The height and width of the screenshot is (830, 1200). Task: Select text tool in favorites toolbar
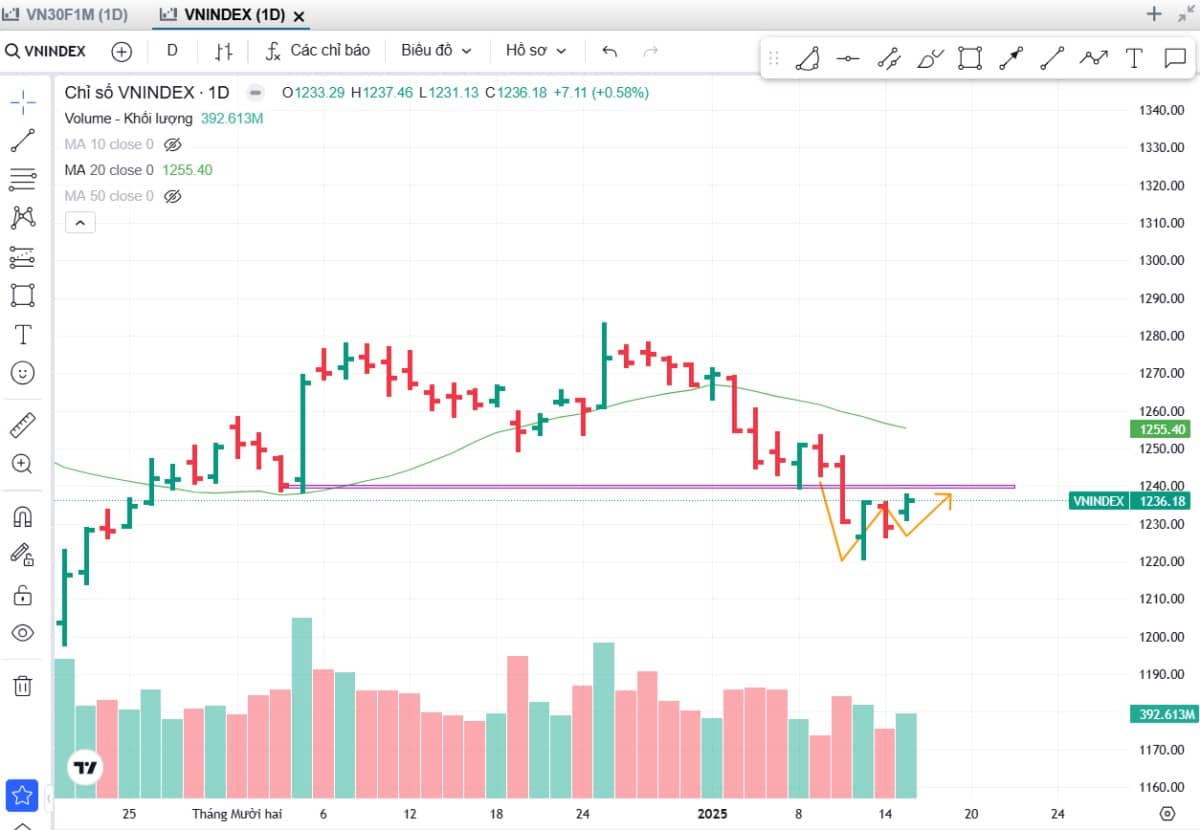click(1134, 59)
